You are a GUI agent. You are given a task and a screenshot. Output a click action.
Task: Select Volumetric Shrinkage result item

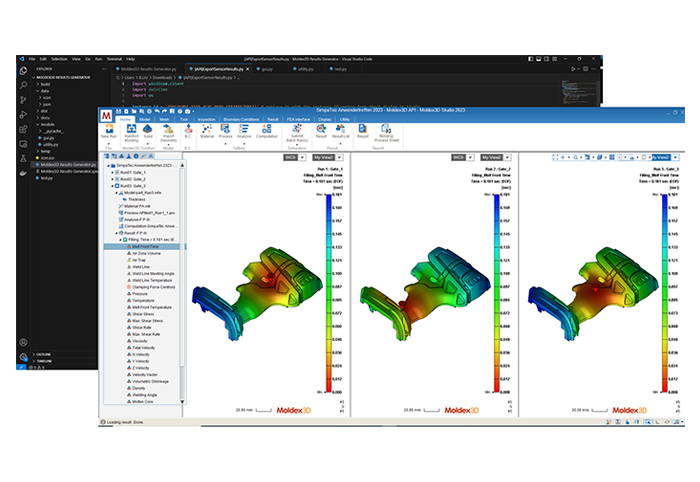(x=150, y=382)
